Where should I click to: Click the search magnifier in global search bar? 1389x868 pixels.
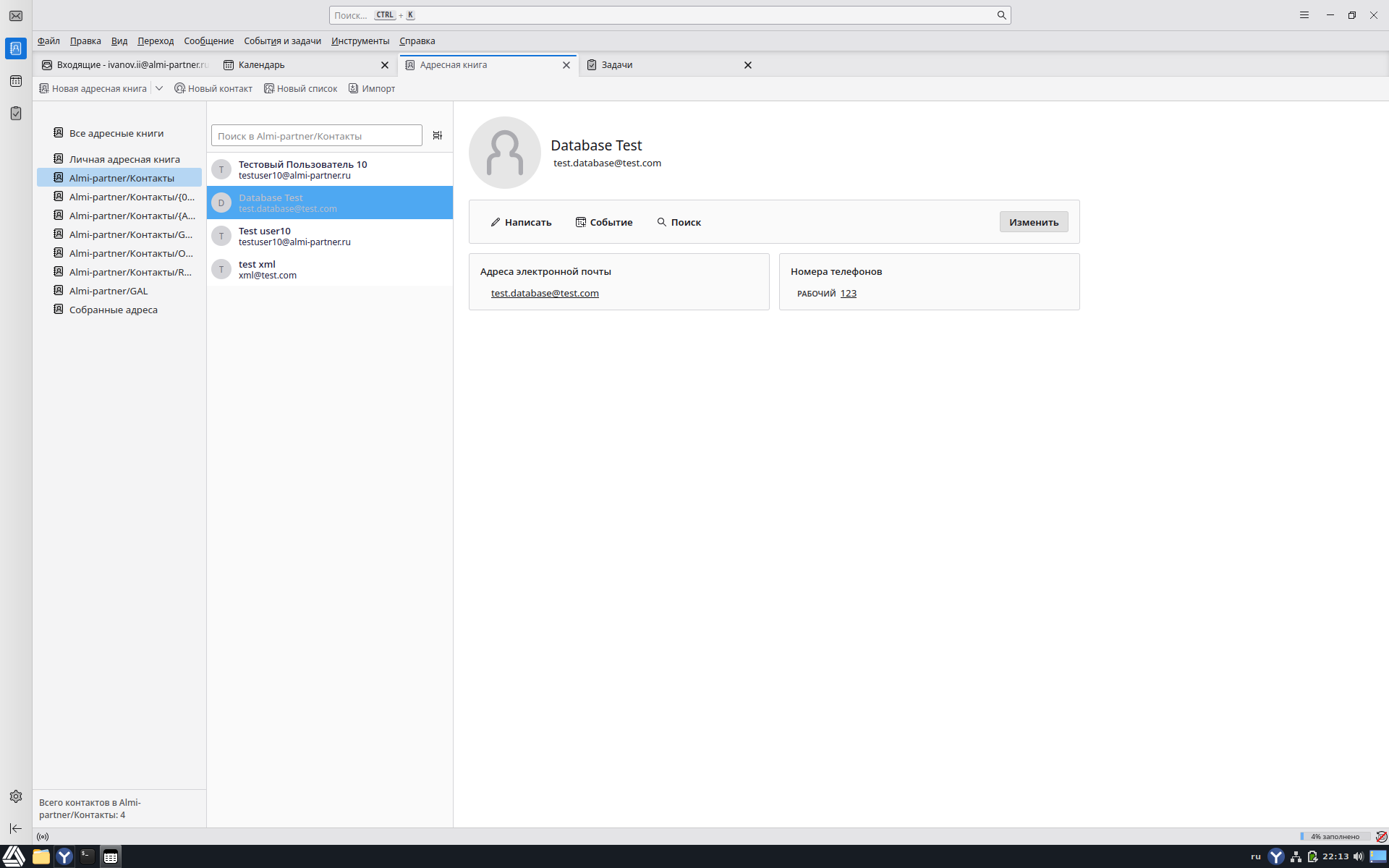pos(1001,15)
